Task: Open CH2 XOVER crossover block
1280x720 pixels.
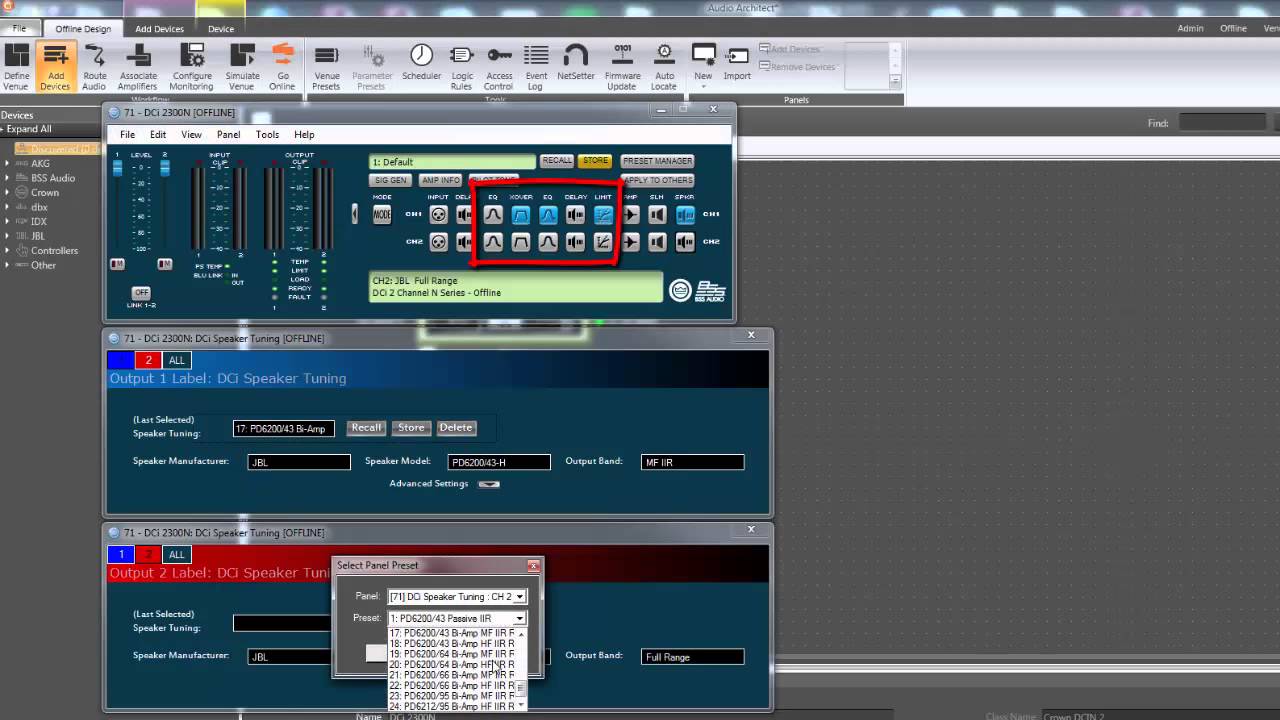Action: click(520, 241)
